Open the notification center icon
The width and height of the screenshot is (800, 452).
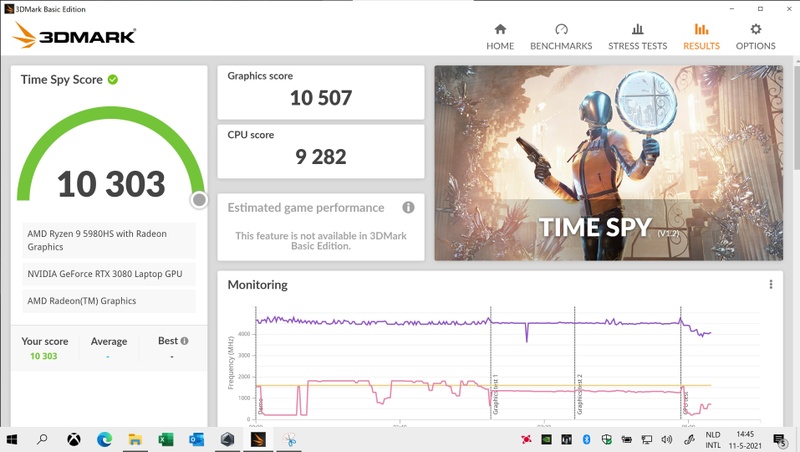pyautogui.click(x=779, y=440)
